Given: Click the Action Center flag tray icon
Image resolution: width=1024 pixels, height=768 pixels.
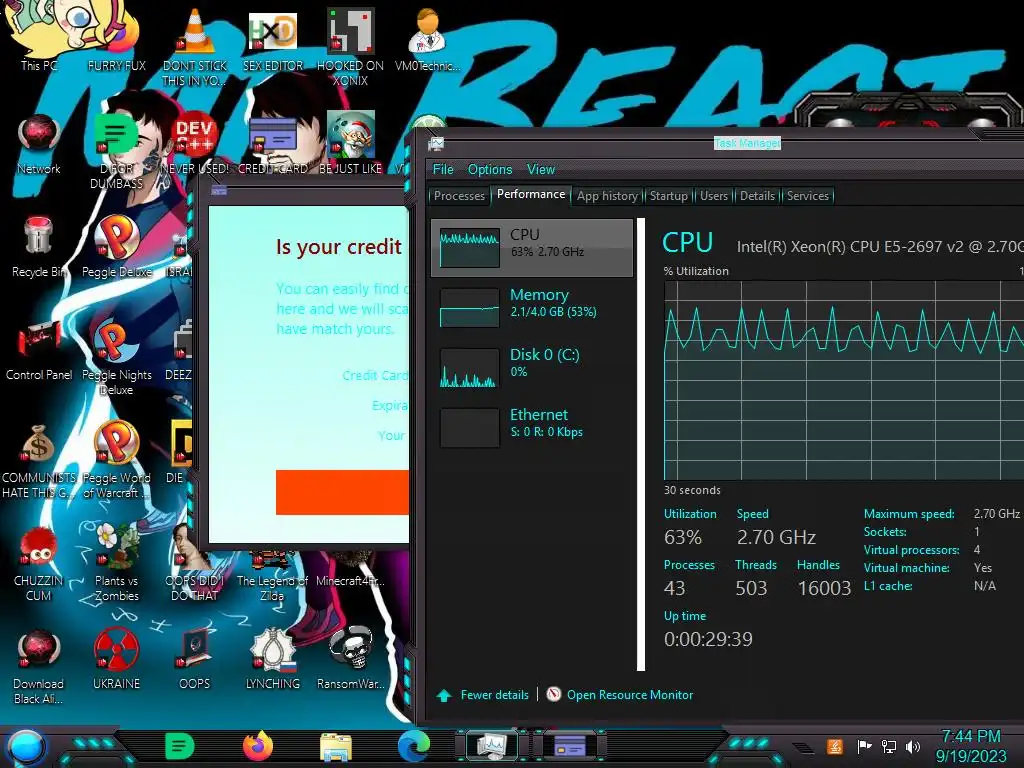Looking at the screenshot, I should pyautogui.click(x=864, y=746).
